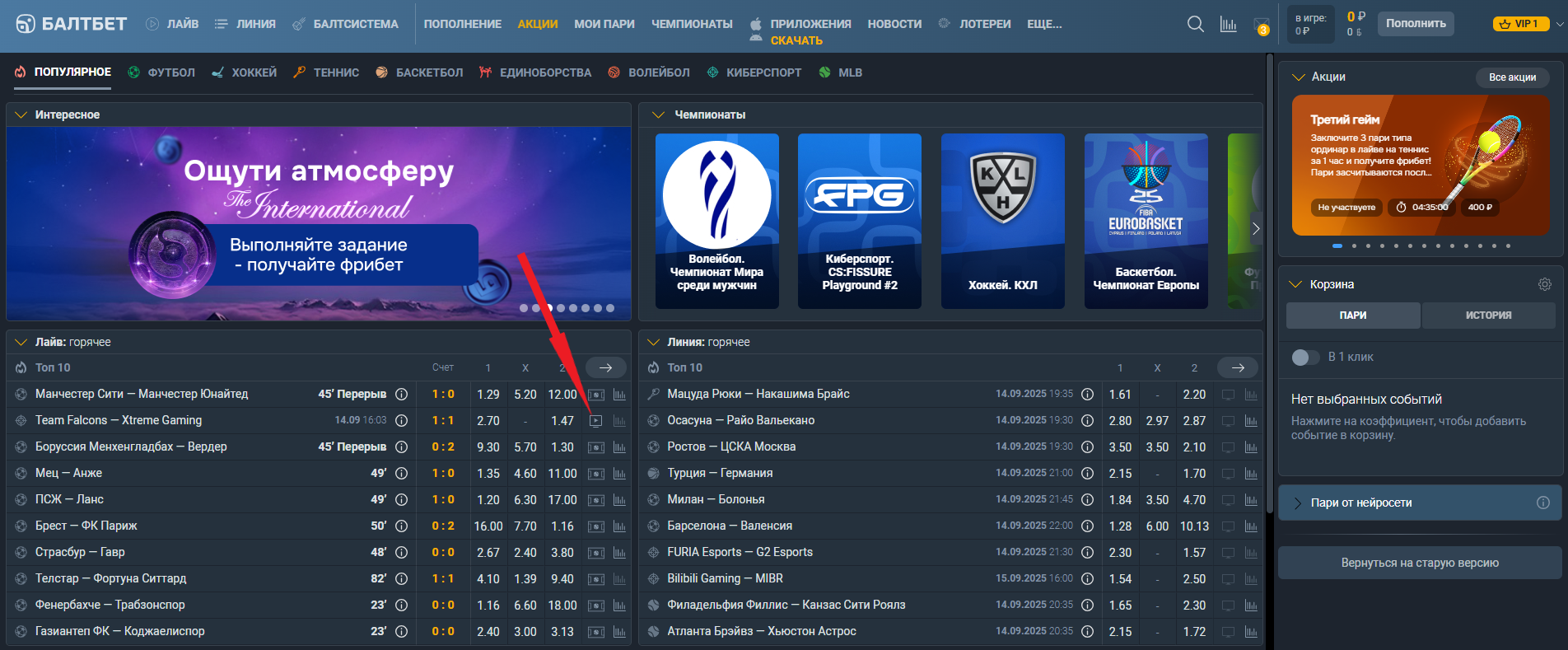Select odds 2.97 for Осасуна draw
1568x650 pixels.
(x=1157, y=421)
